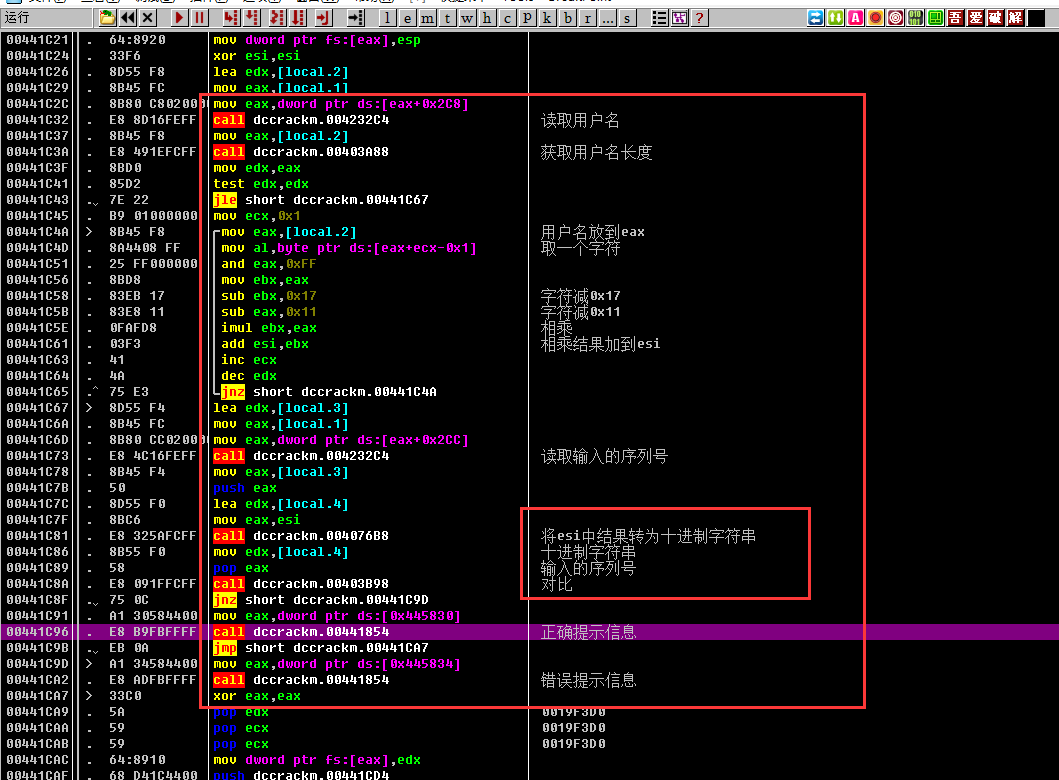1059x780 pixels.
Task: Open debugging options list icon
Action: point(659,18)
